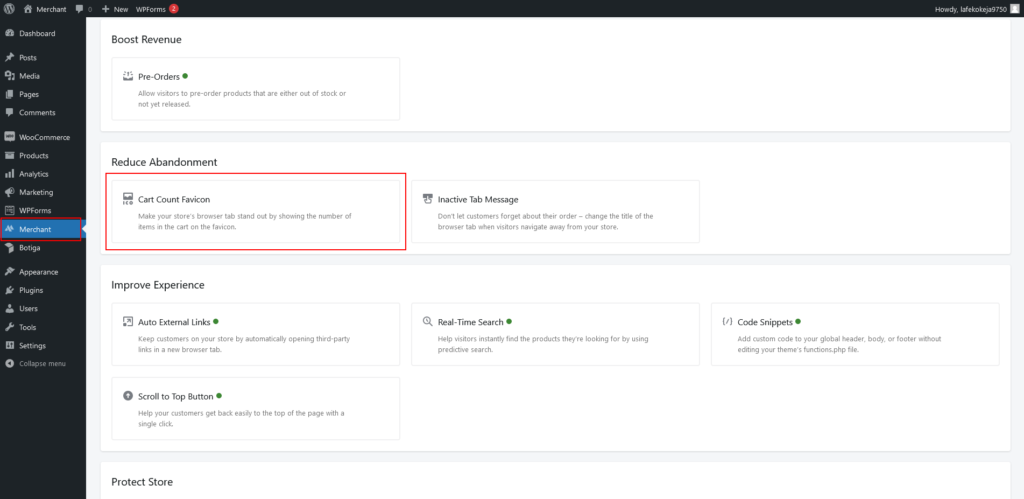Click the Analytics bar chart icon
This screenshot has height=499, width=1024.
click(9, 174)
